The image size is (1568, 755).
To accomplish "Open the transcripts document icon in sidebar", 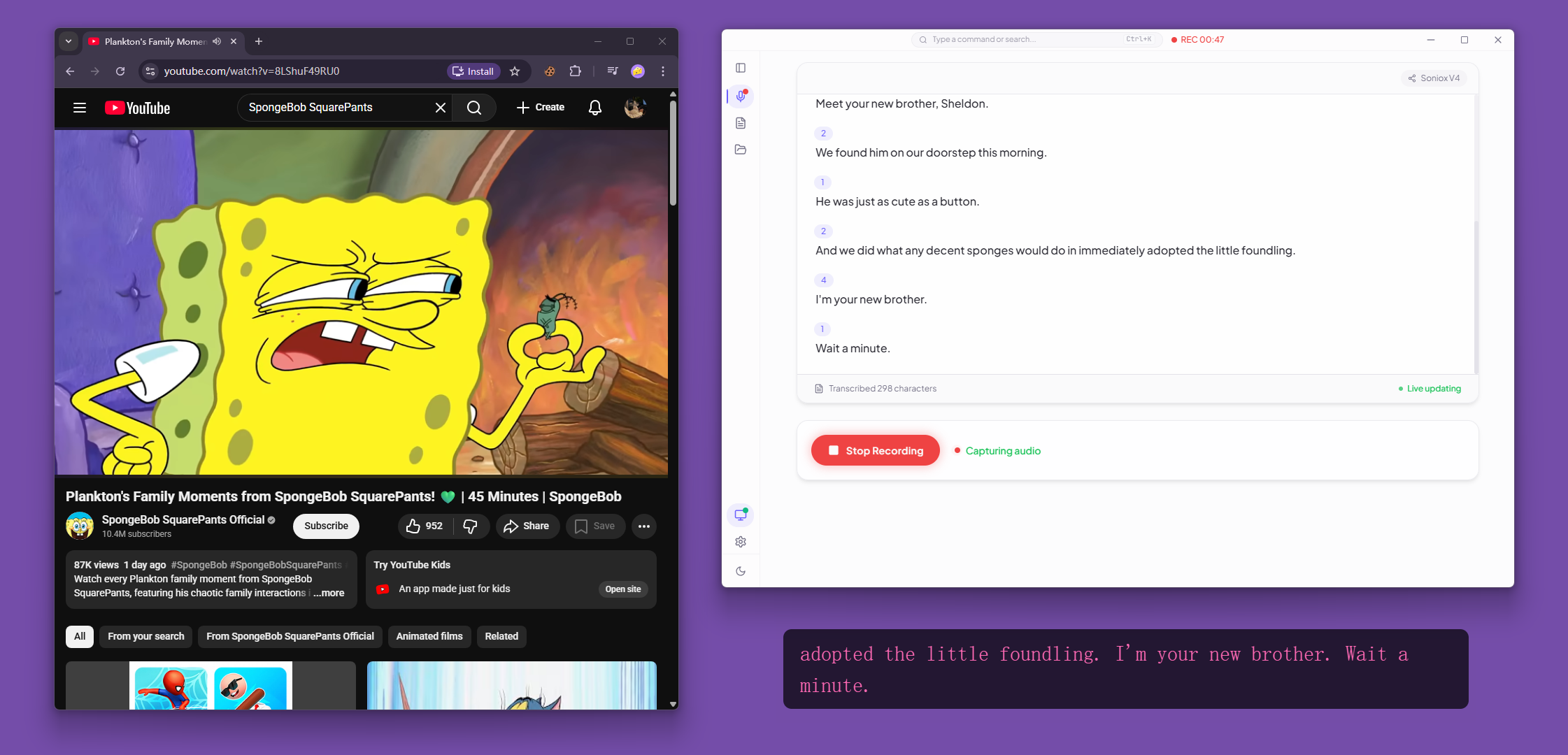I will coord(741,123).
